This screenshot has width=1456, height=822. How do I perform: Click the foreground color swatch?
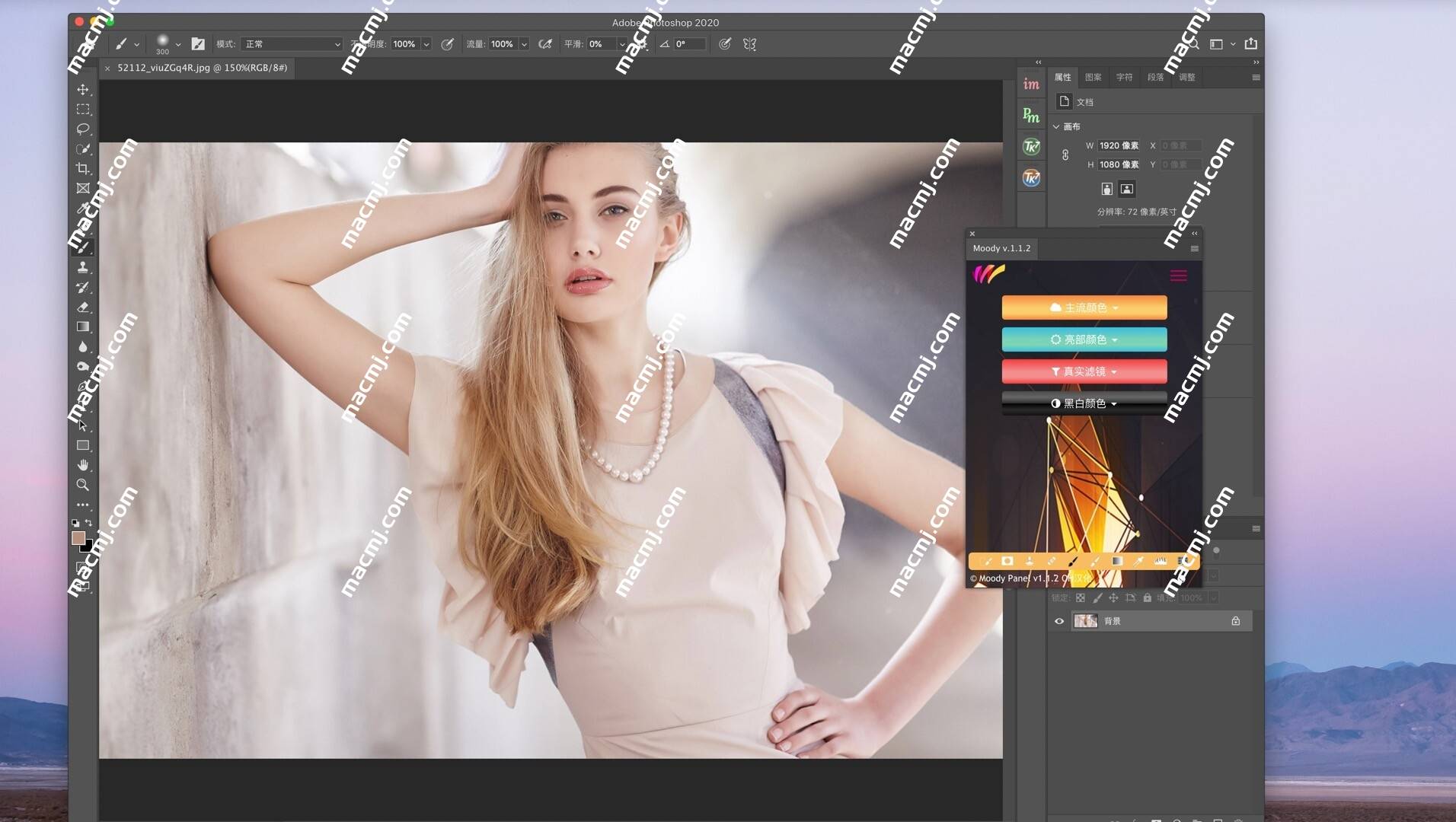(x=78, y=538)
